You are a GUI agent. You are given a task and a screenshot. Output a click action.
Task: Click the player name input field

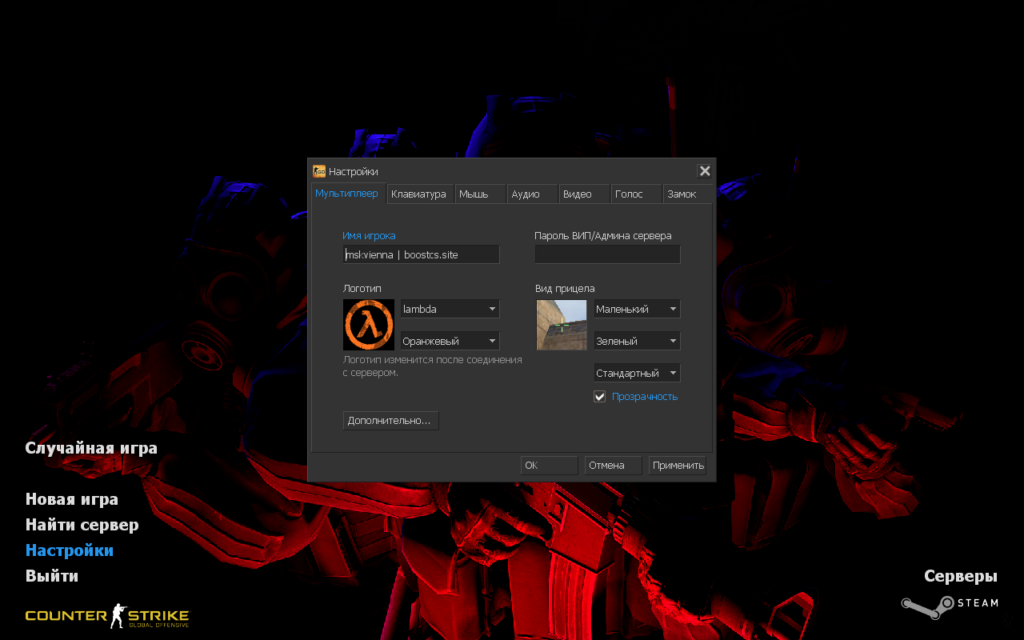point(421,255)
